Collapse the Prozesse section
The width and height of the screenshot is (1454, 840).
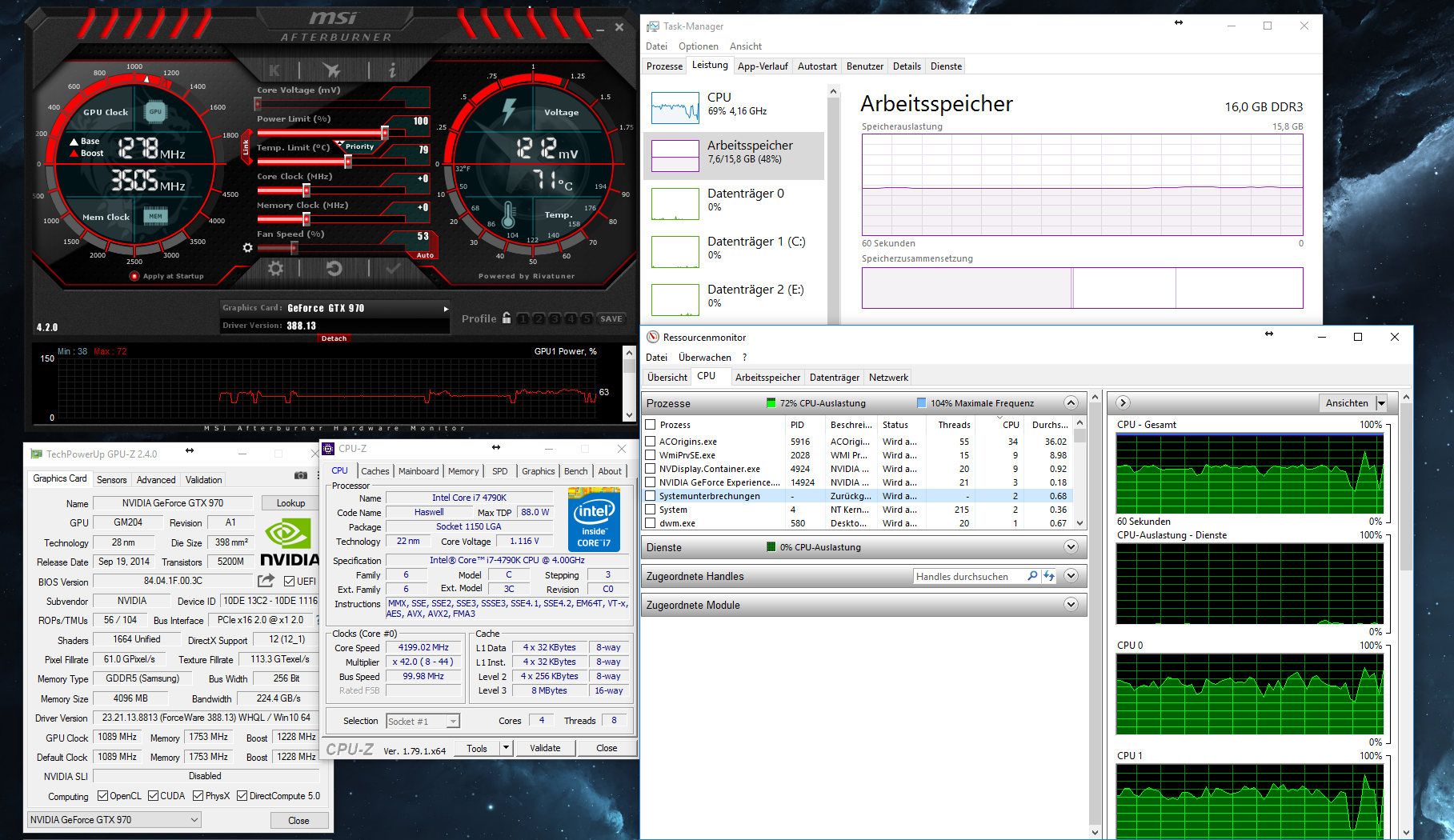point(1071,403)
